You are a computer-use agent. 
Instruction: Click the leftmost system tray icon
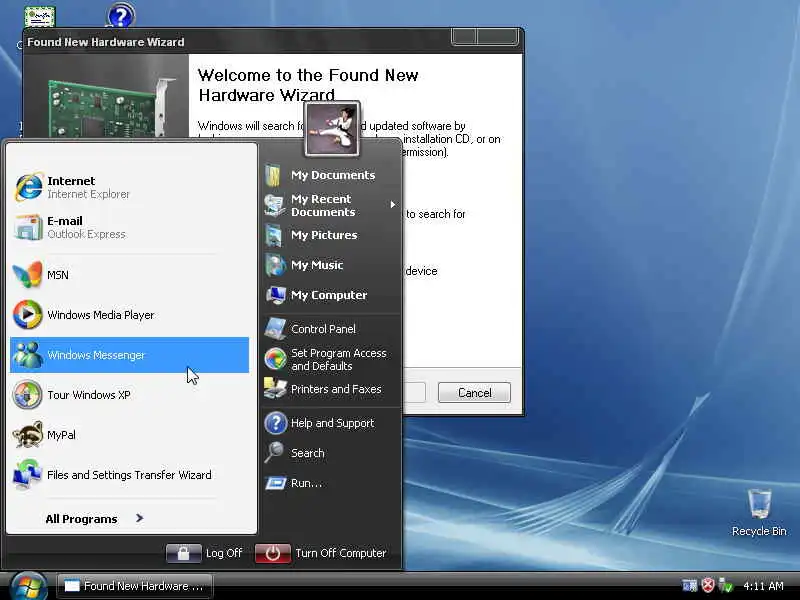pos(690,586)
